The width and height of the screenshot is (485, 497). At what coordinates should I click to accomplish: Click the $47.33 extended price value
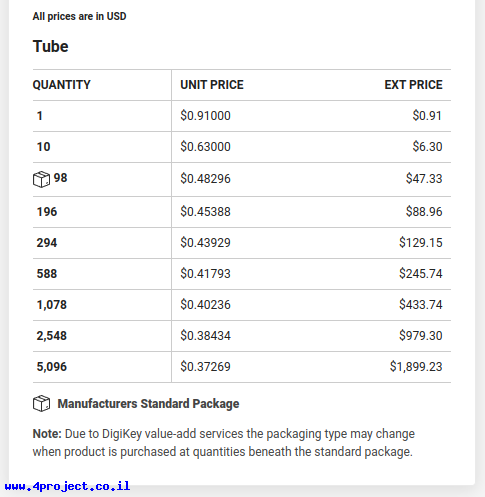point(424,179)
